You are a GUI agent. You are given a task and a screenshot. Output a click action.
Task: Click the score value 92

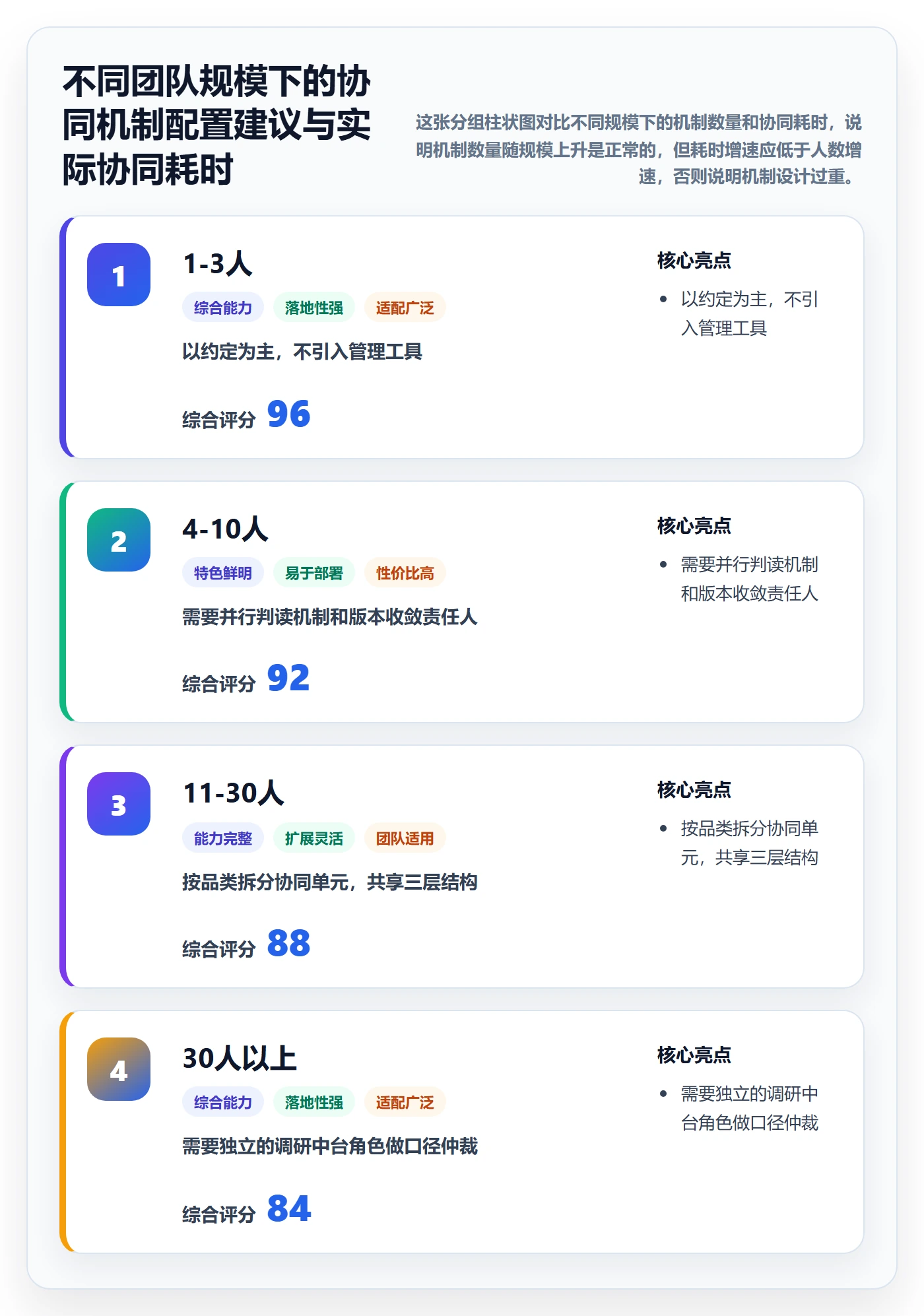288,678
